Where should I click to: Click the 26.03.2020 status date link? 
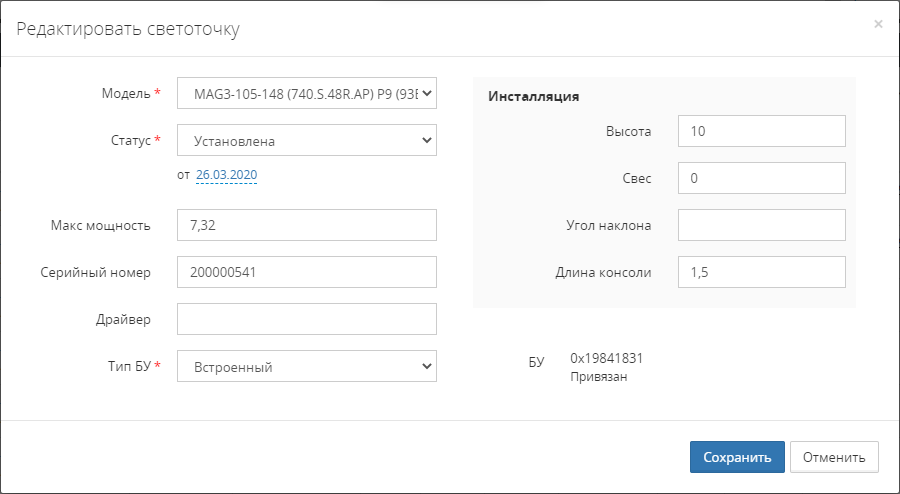point(227,175)
